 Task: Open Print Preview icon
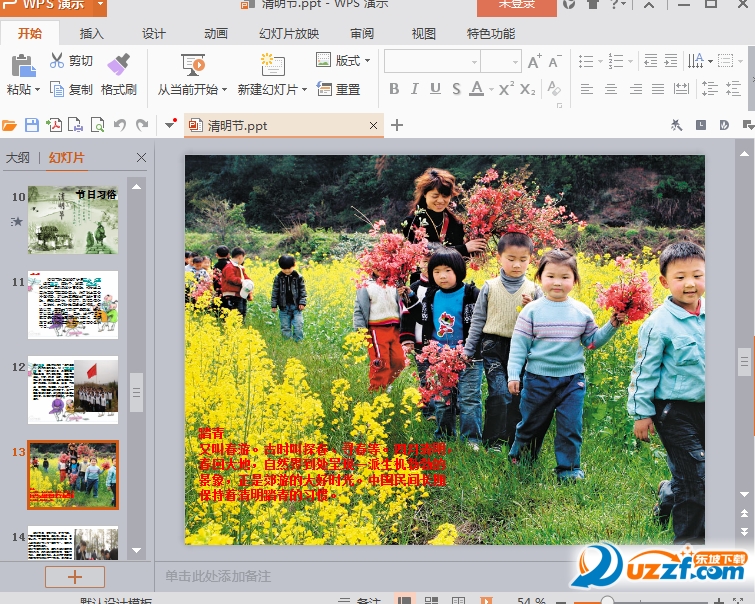(97, 126)
